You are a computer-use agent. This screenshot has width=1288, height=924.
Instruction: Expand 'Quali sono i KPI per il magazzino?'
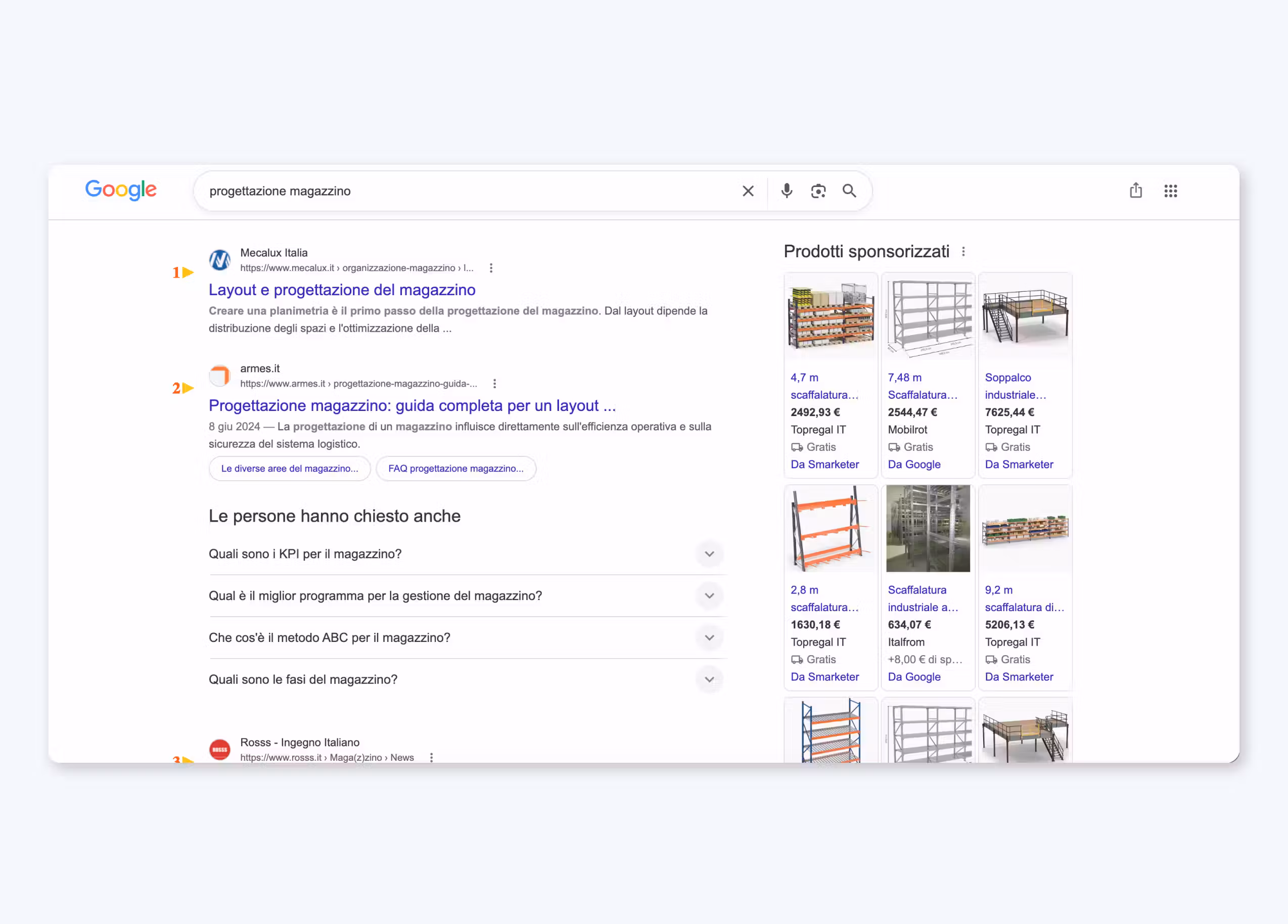[468, 553]
